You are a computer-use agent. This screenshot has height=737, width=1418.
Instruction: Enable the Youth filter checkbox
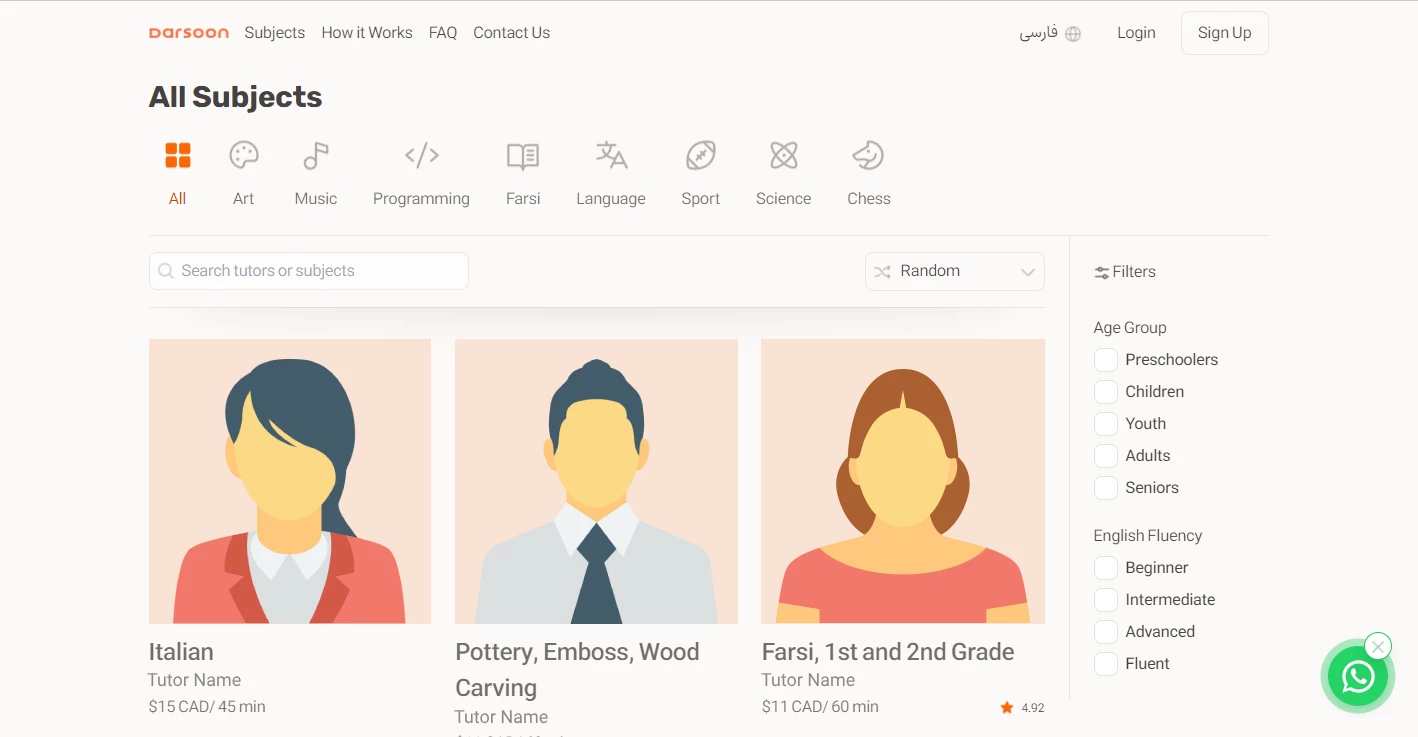click(x=1105, y=424)
